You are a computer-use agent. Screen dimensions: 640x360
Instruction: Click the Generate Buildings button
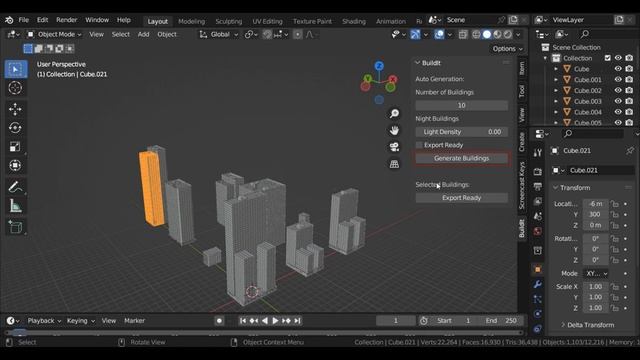pyautogui.click(x=462, y=158)
